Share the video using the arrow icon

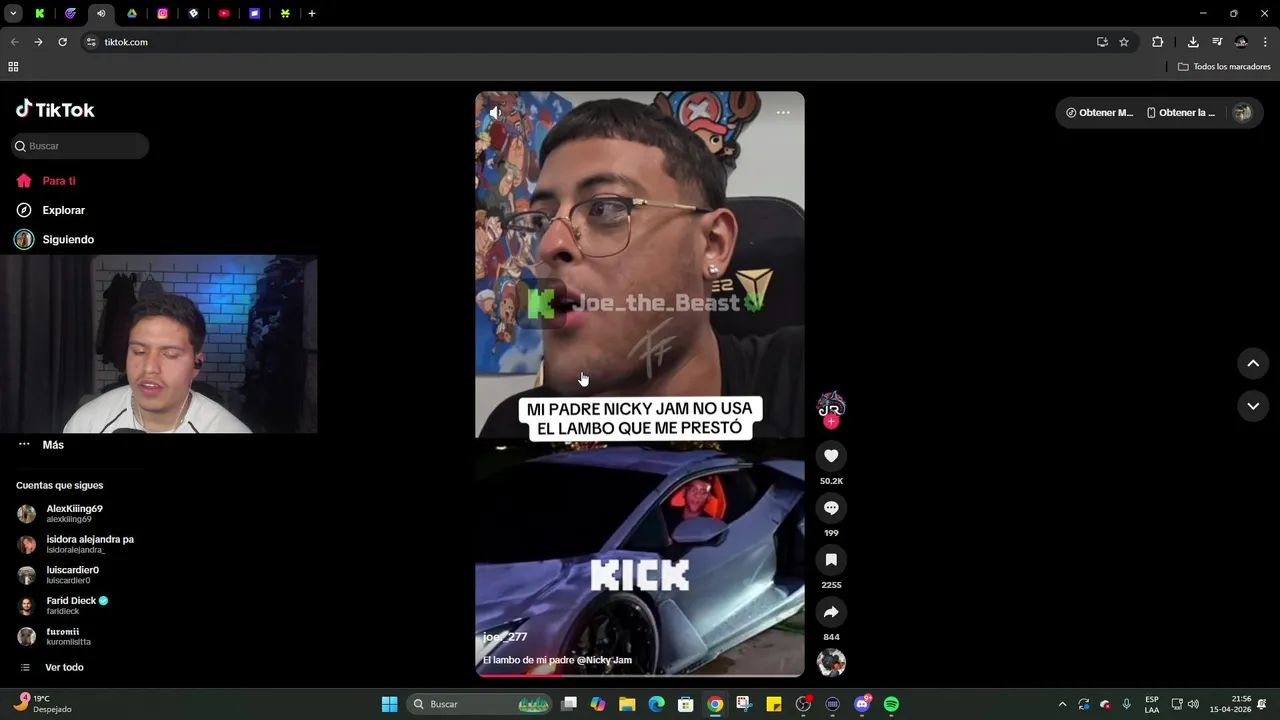[x=831, y=612]
